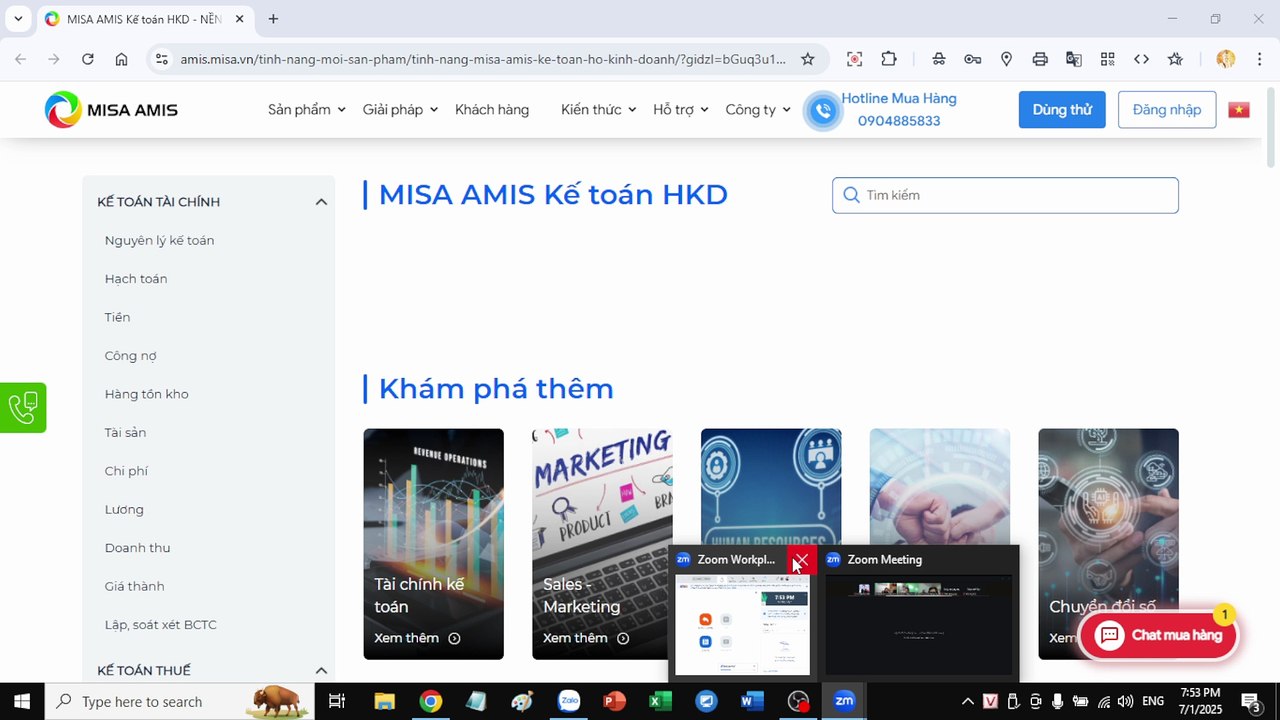
Task: Select the Zoom Meeting window preview
Action: coord(919,612)
